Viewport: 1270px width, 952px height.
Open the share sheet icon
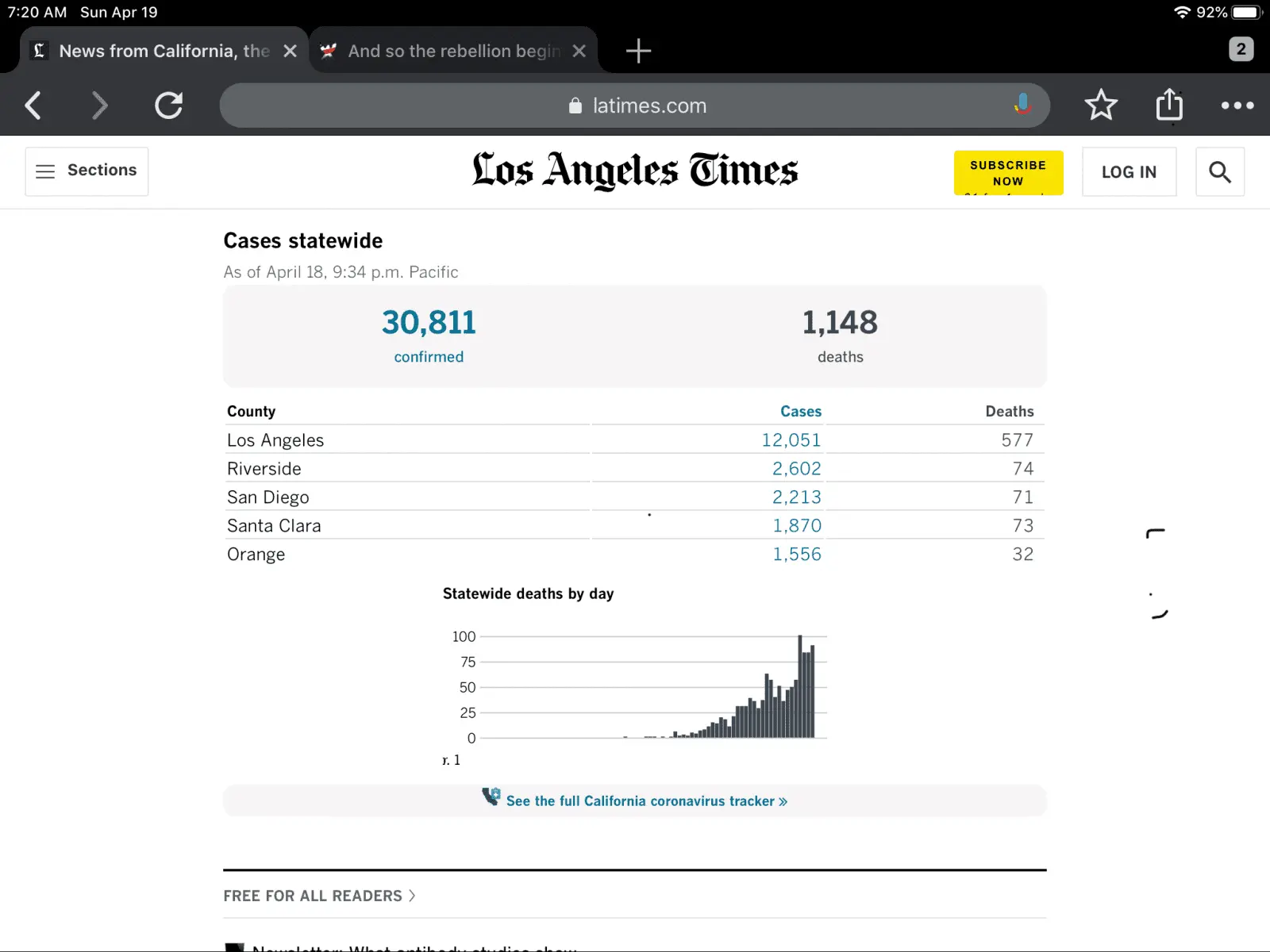pos(1169,104)
